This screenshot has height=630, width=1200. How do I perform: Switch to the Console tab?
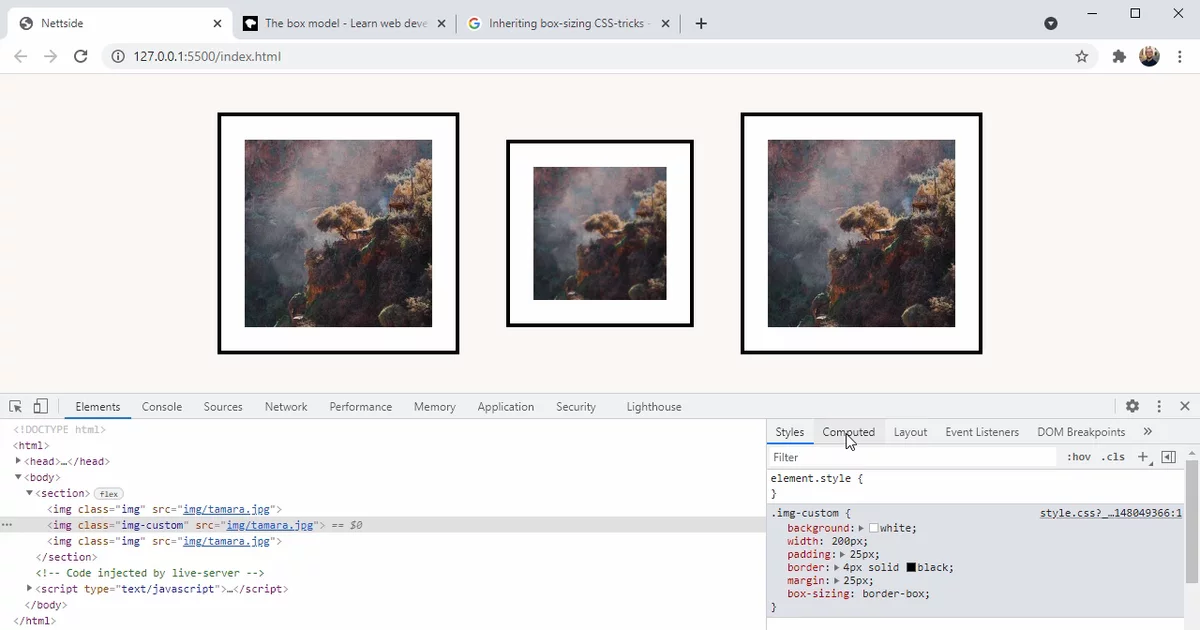(x=162, y=406)
